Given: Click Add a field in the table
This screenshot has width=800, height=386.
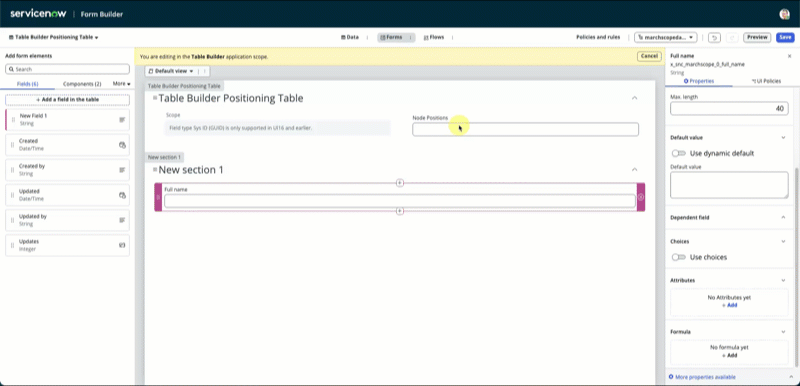Looking at the screenshot, I should [67, 99].
